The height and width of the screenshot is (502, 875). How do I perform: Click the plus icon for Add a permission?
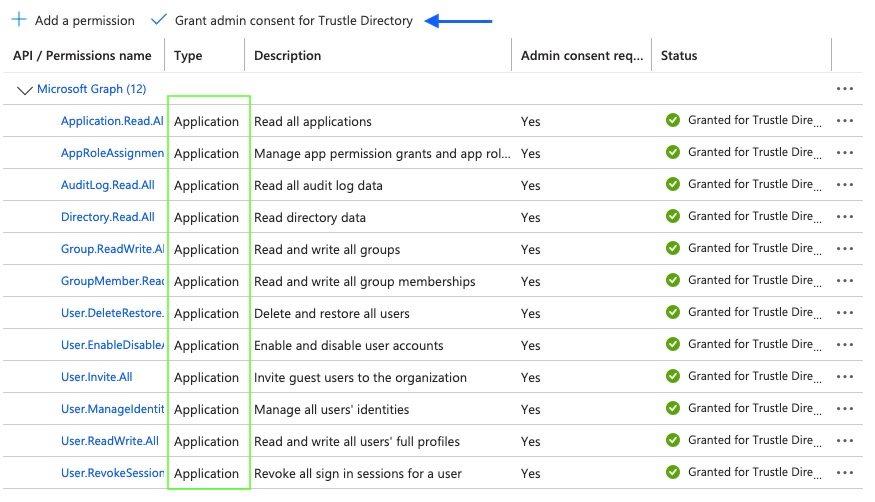[19, 20]
